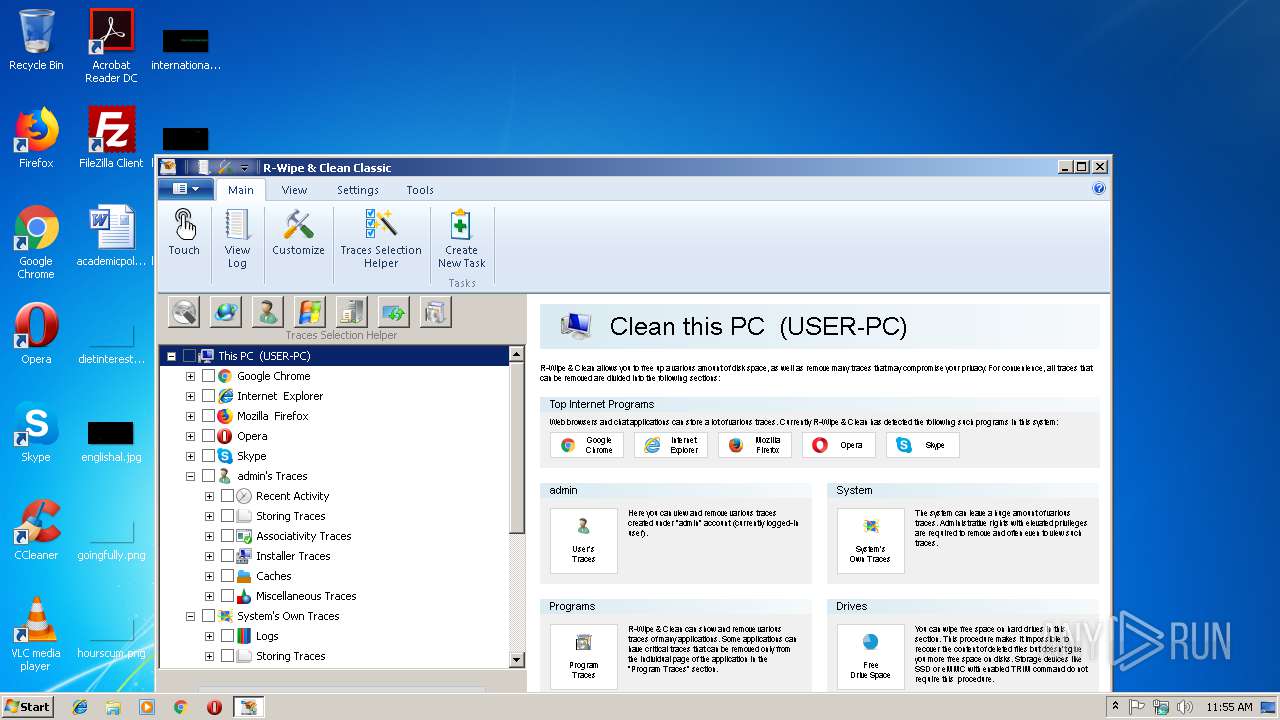Click the Google Chrome program tile
The height and width of the screenshot is (720, 1280).
[x=587, y=445]
